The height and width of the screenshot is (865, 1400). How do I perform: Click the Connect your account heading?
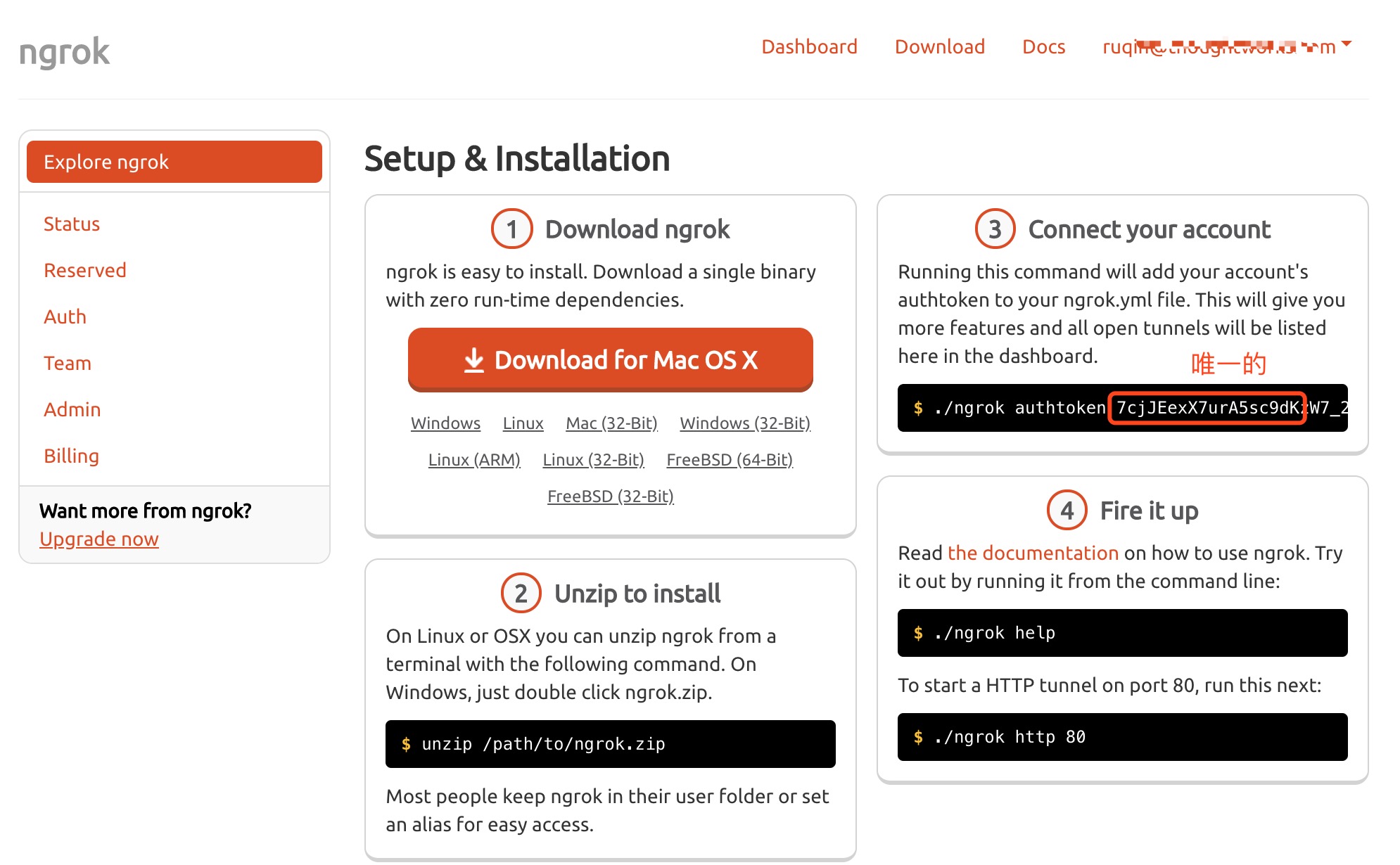(x=1150, y=229)
